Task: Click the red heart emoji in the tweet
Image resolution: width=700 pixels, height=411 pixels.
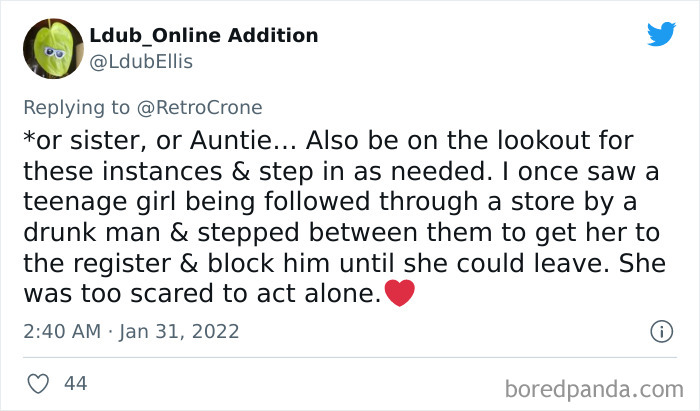Action: tap(399, 295)
